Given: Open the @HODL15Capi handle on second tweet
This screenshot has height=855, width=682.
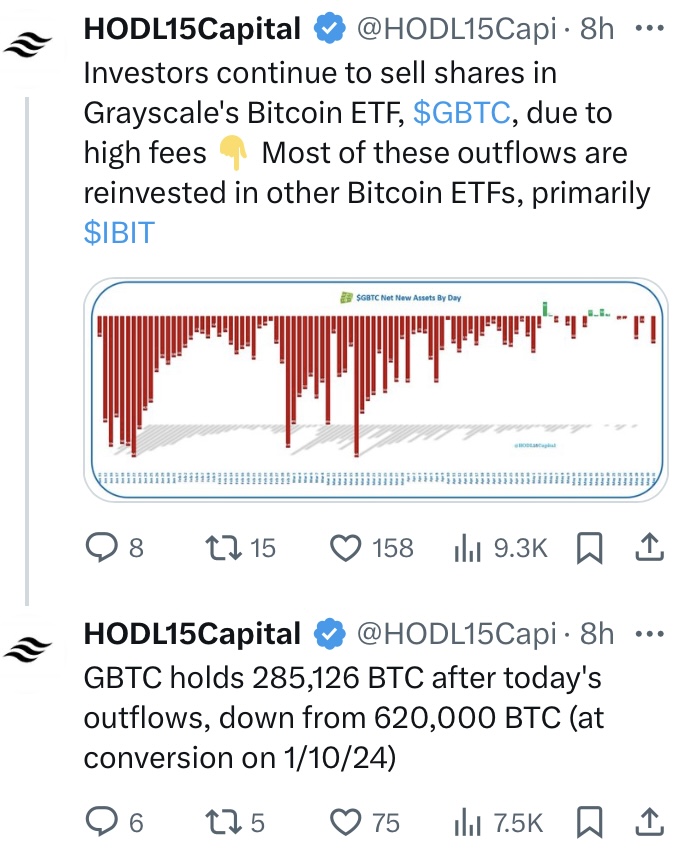Looking at the screenshot, I should (x=456, y=634).
